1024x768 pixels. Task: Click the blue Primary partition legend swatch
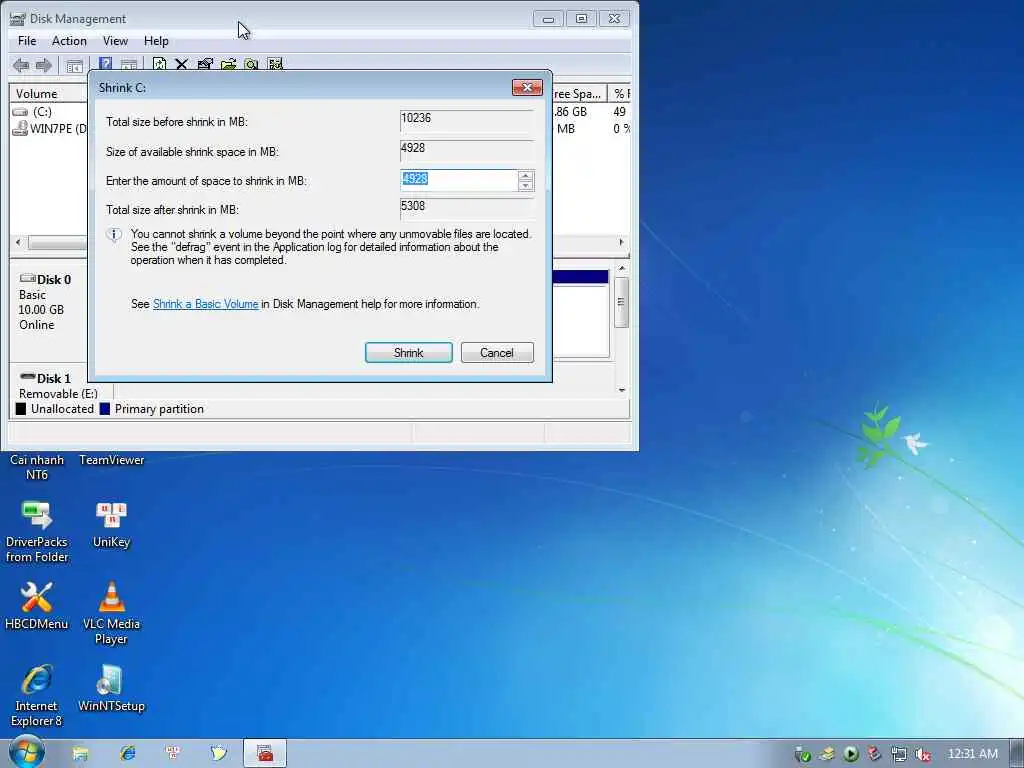click(104, 409)
